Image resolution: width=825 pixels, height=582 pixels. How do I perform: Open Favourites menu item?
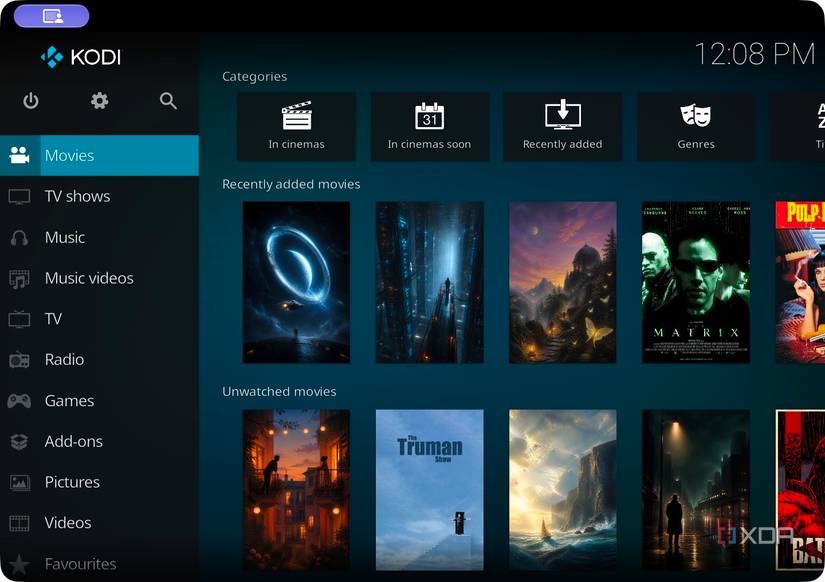(x=99, y=563)
